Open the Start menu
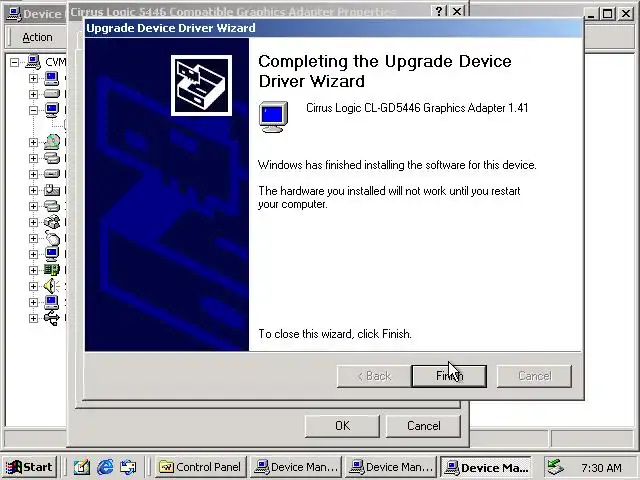 coord(29,467)
